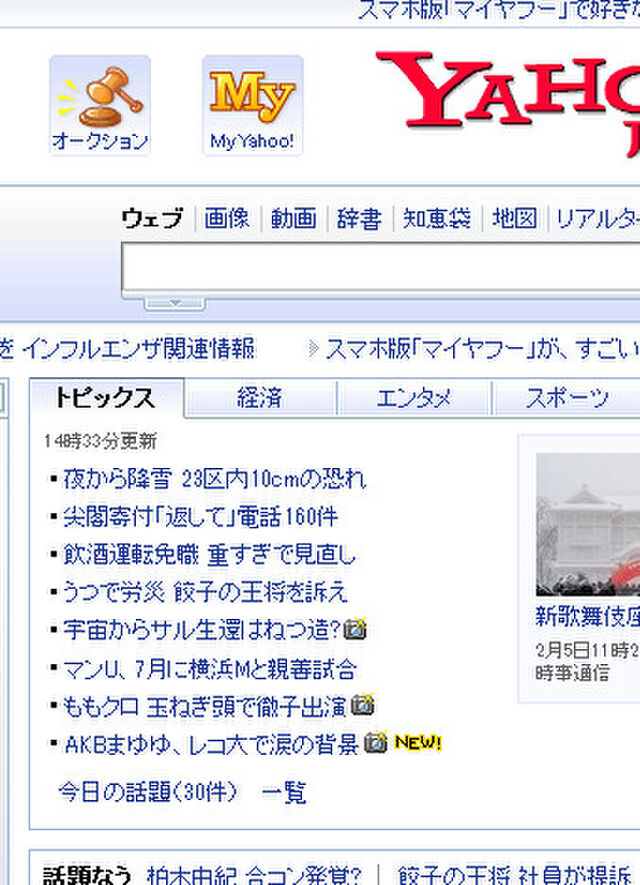Screen dimensions: 640x885
Task: Open headline 夜から降雪 23区内10cmの恐れ
Action: click(214, 479)
